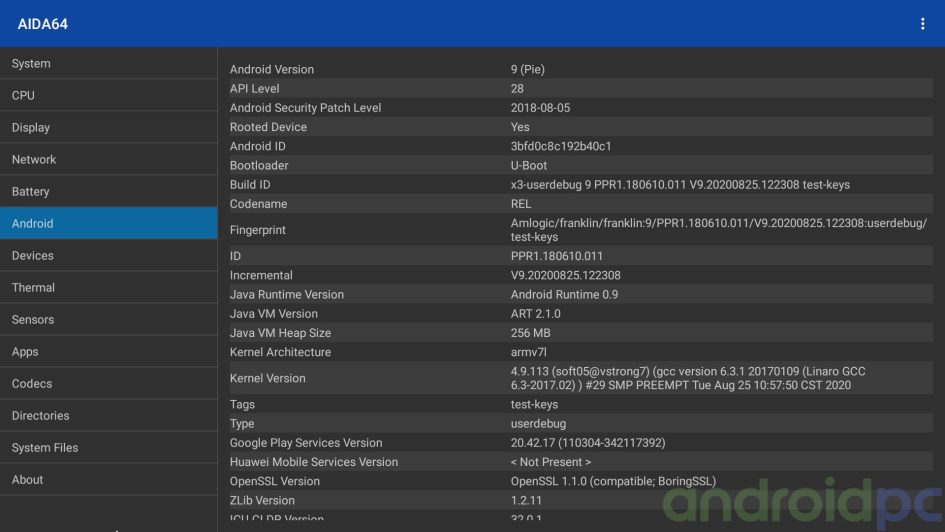The width and height of the screenshot is (945, 532).
Task: Click the Fingerprint row
Action: click(x=581, y=230)
